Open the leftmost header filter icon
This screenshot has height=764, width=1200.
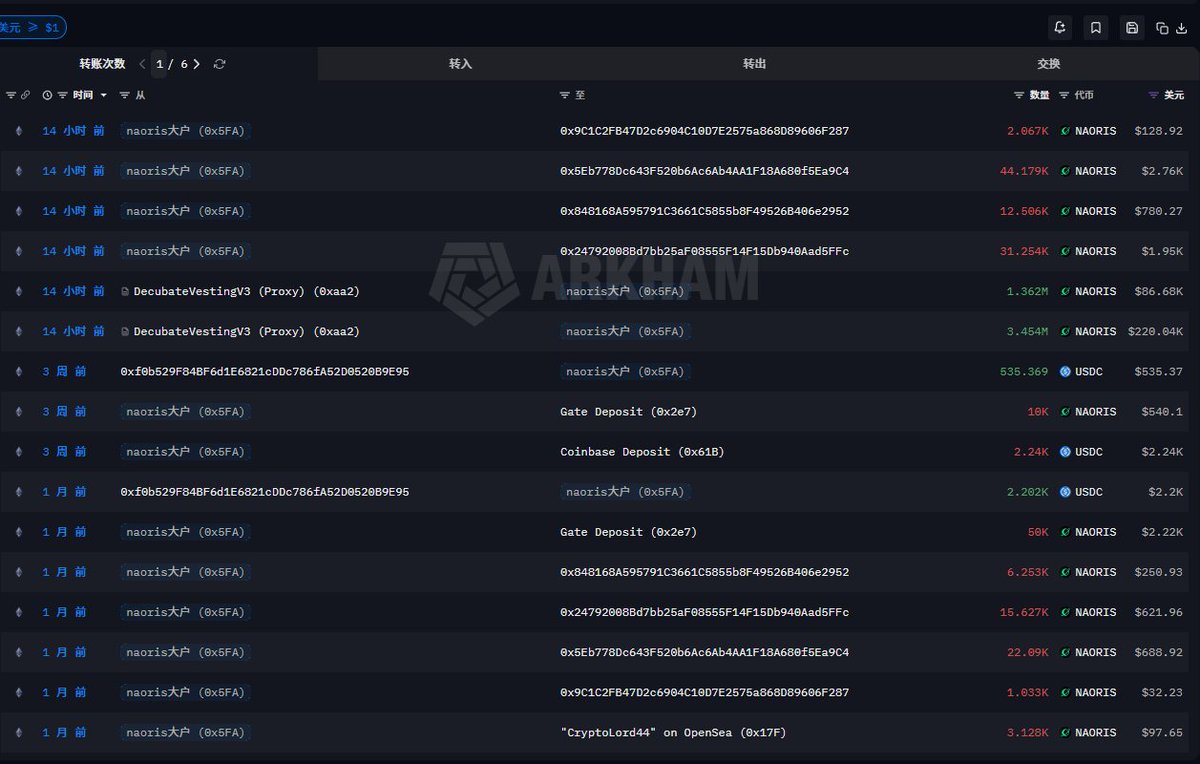pos(11,95)
